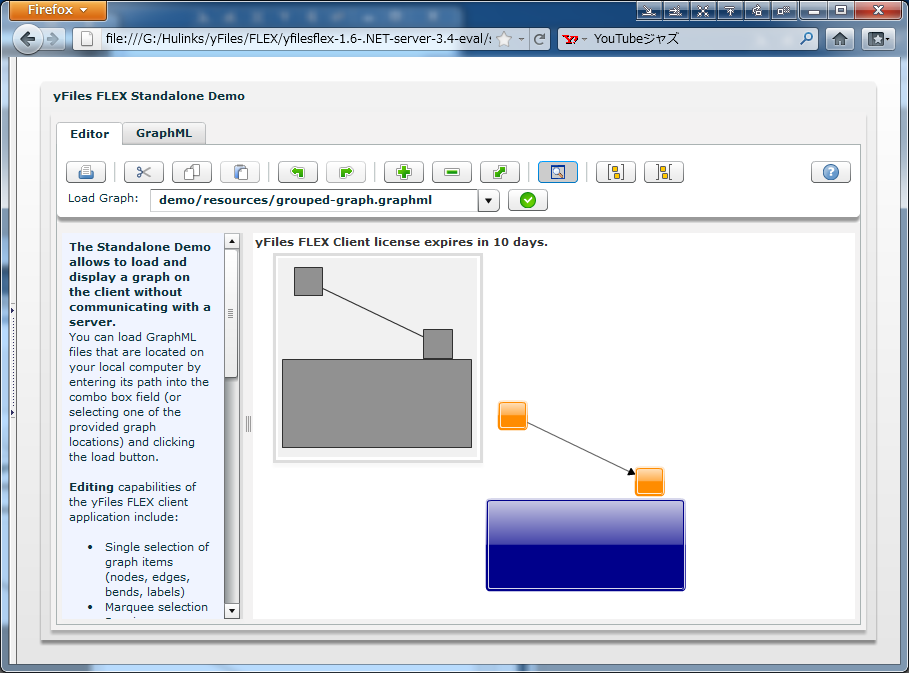909x673 pixels.
Task: Click the curved-arrow-over-square title bar icon
Action: click(757, 10)
